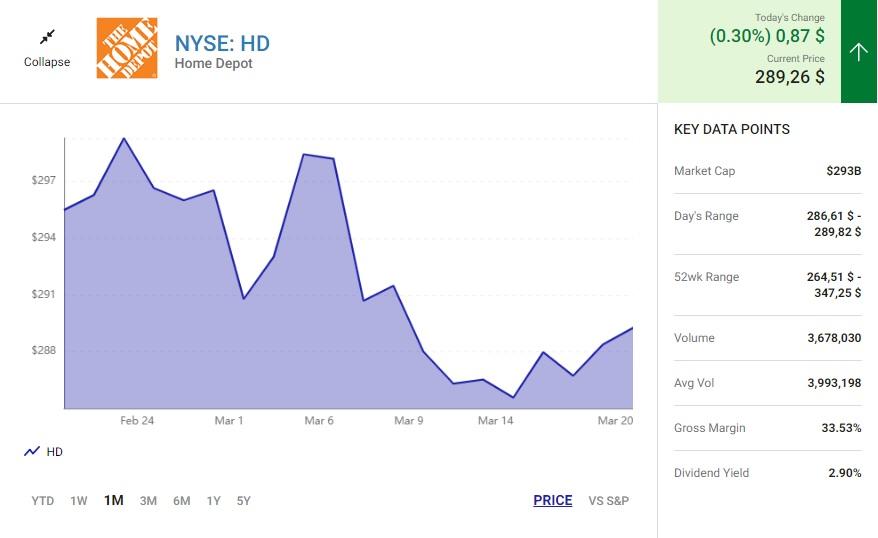Switch chart to VS S&P view
This screenshot has height=538, width=878.
click(x=609, y=500)
